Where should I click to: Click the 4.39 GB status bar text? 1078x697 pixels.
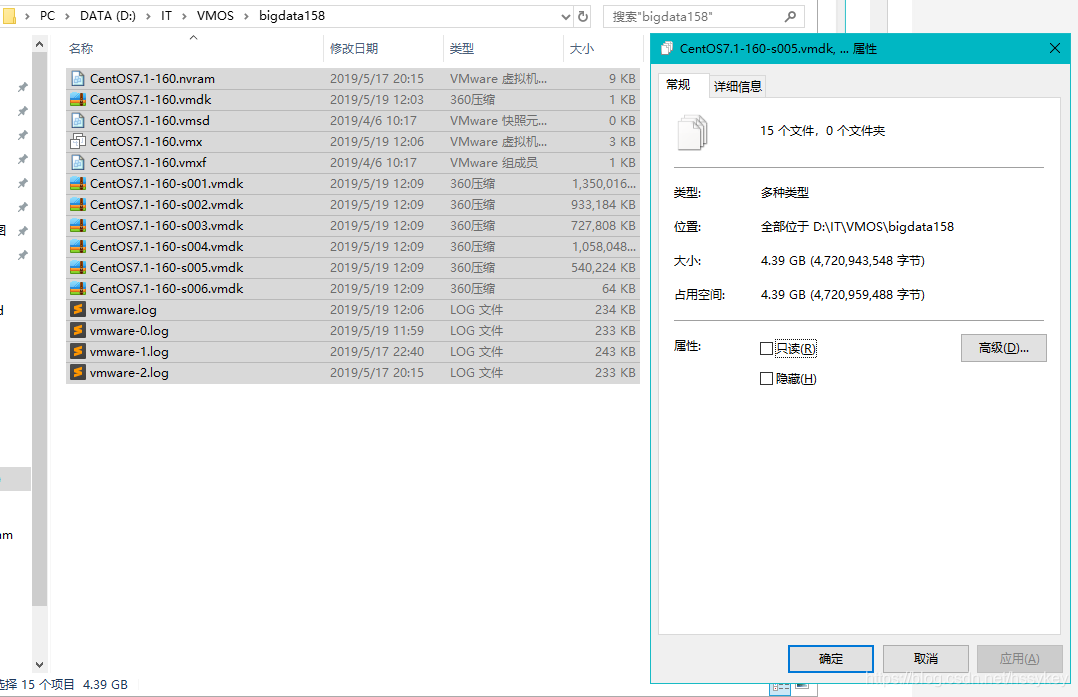pos(105,685)
